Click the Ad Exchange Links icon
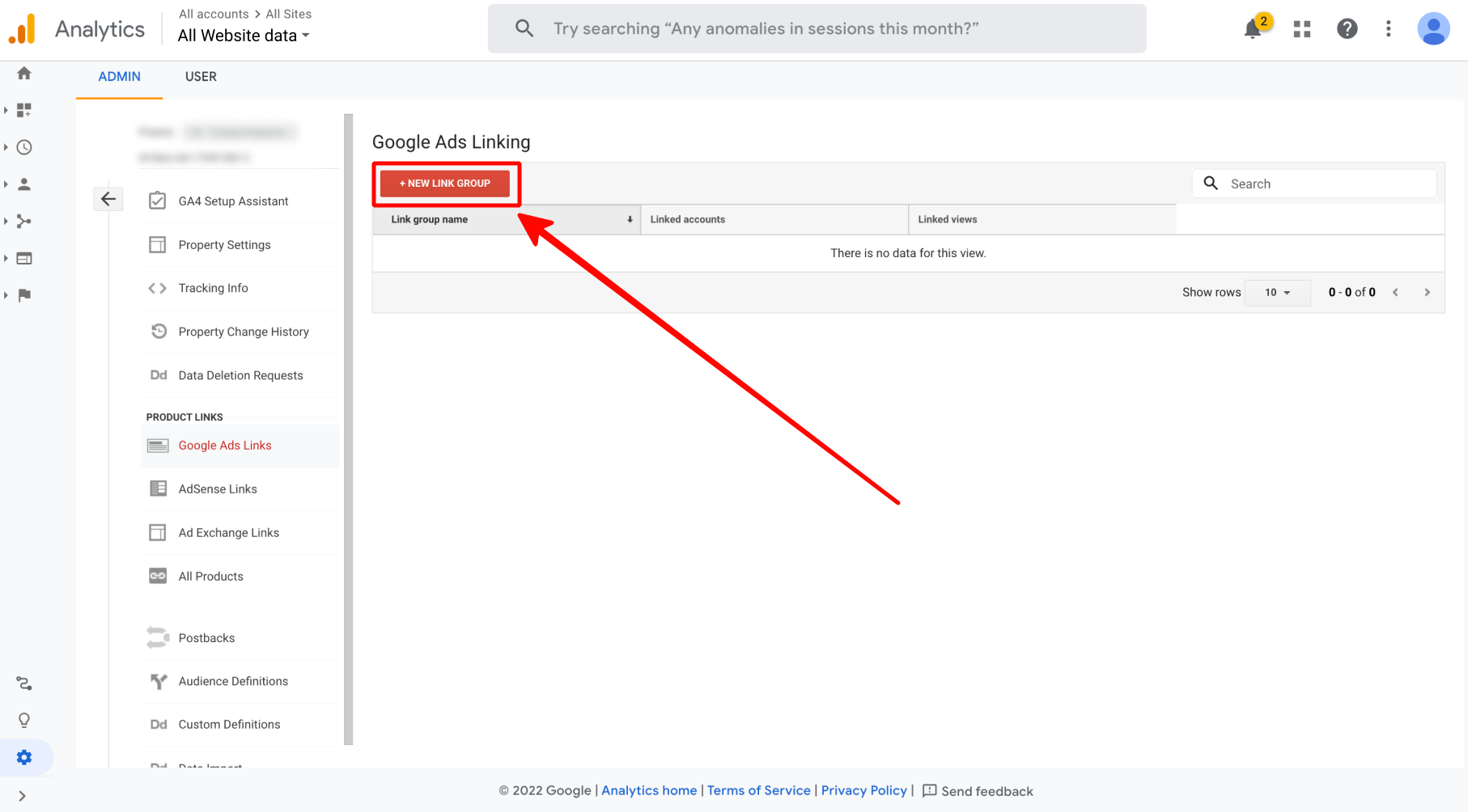1468x812 pixels. 158,532
